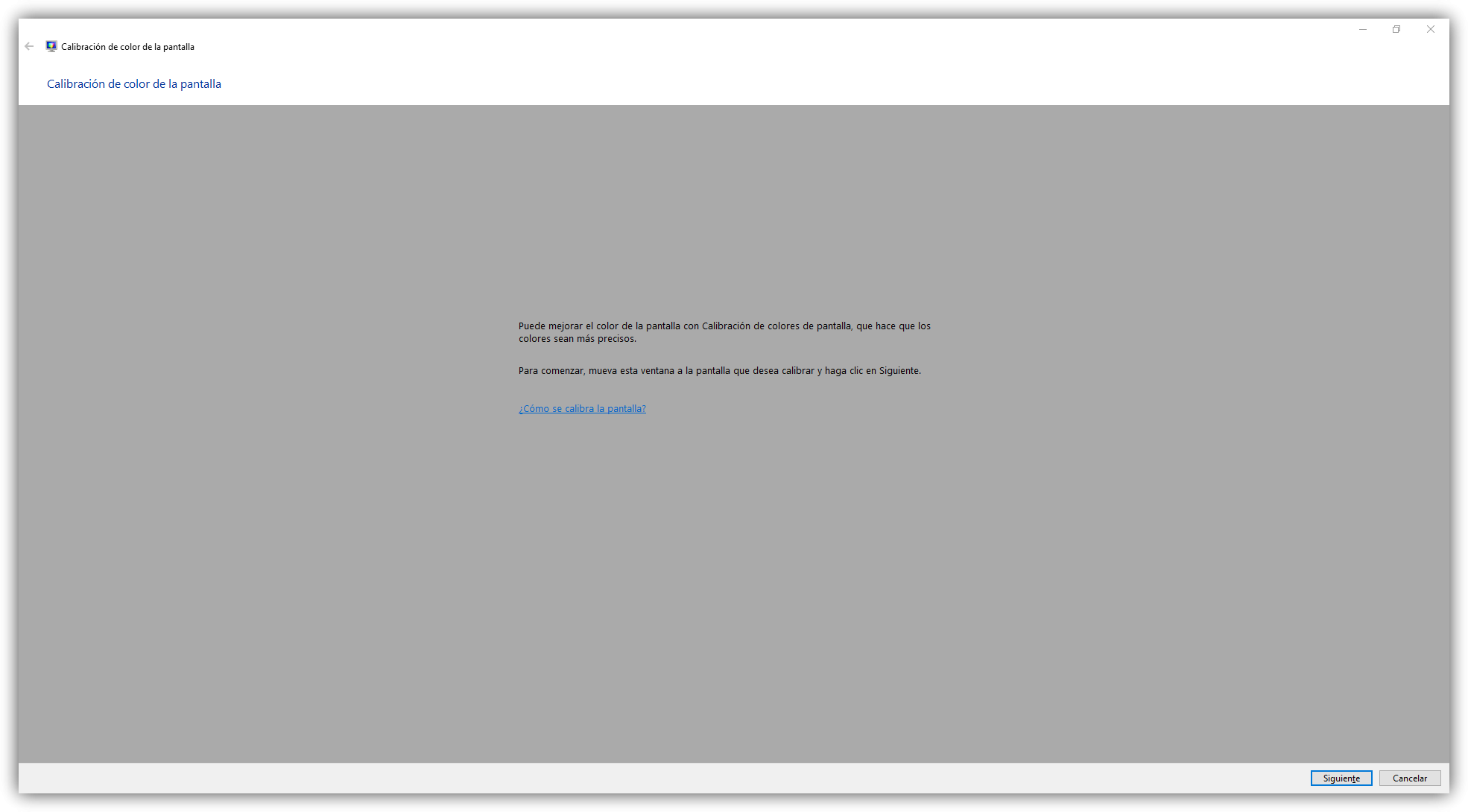1468x812 pixels.
Task: Click the white header area right of the heading
Action: [745, 84]
